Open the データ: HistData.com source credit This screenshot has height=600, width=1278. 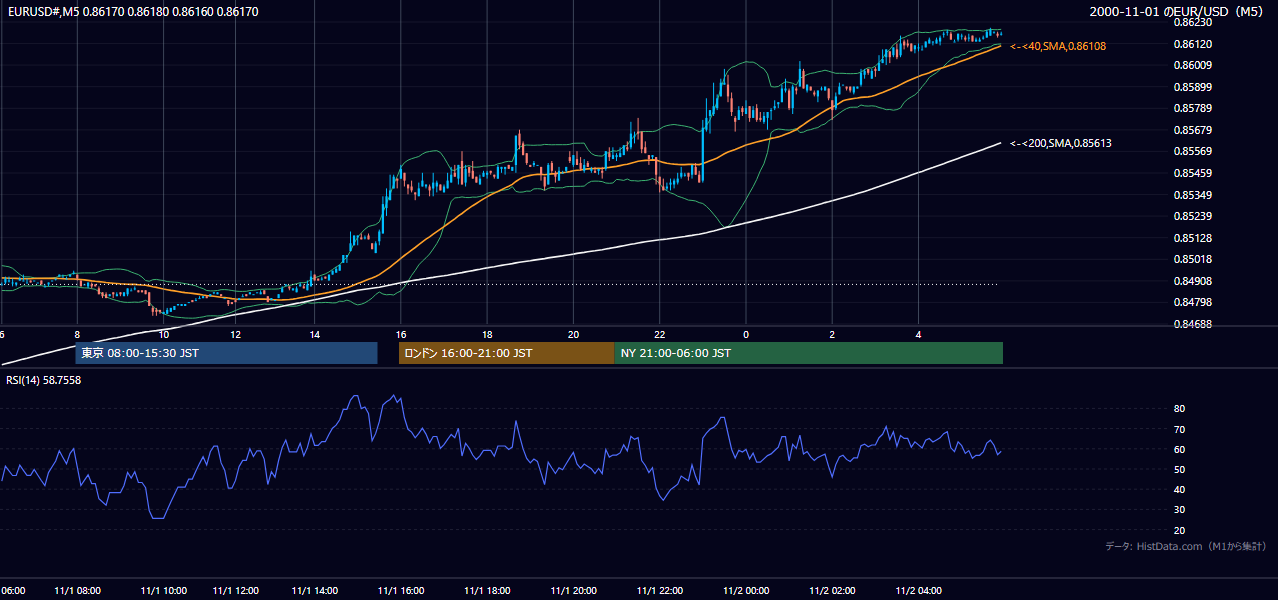1186,546
